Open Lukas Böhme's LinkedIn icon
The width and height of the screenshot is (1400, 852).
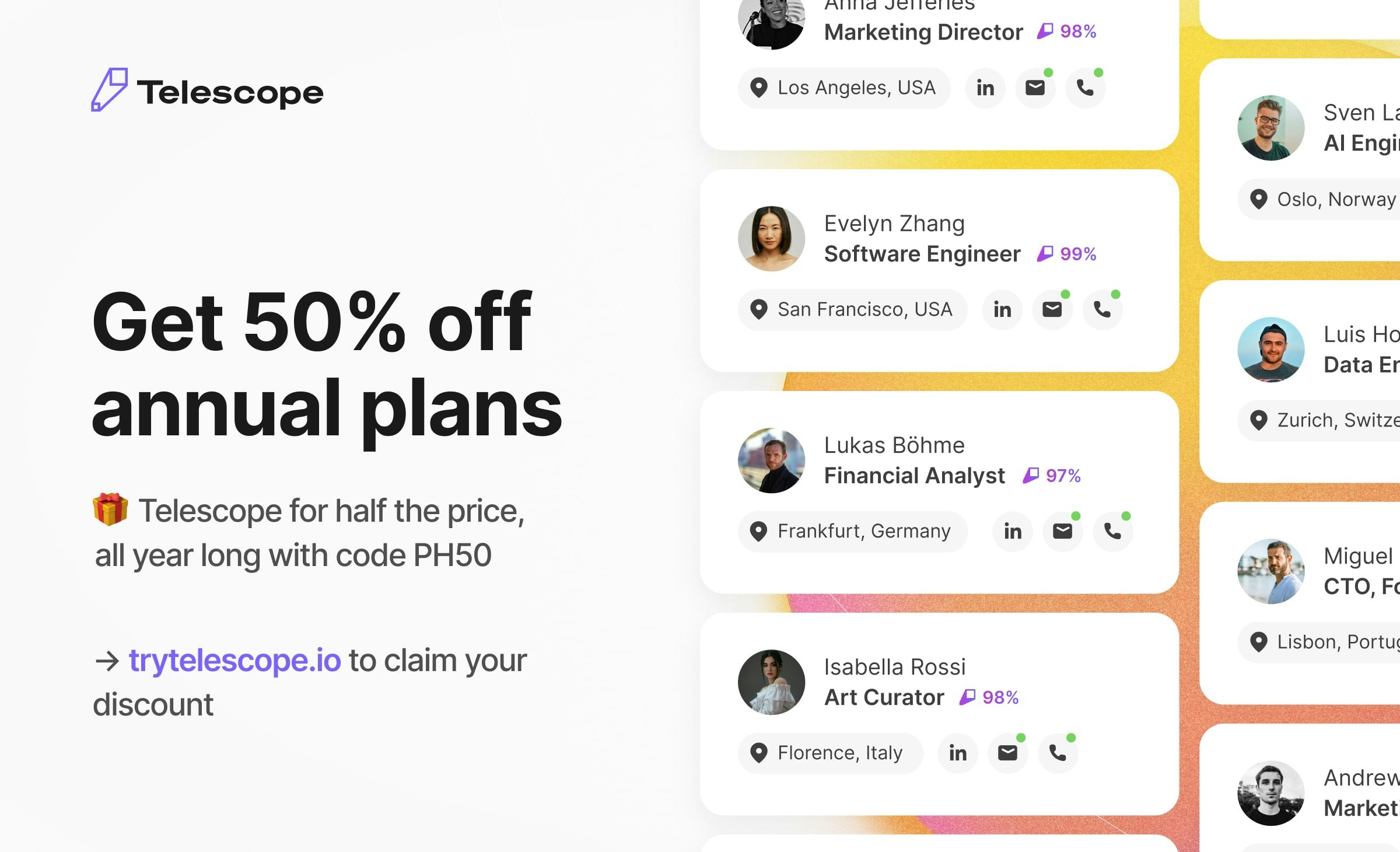(x=1013, y=531)
